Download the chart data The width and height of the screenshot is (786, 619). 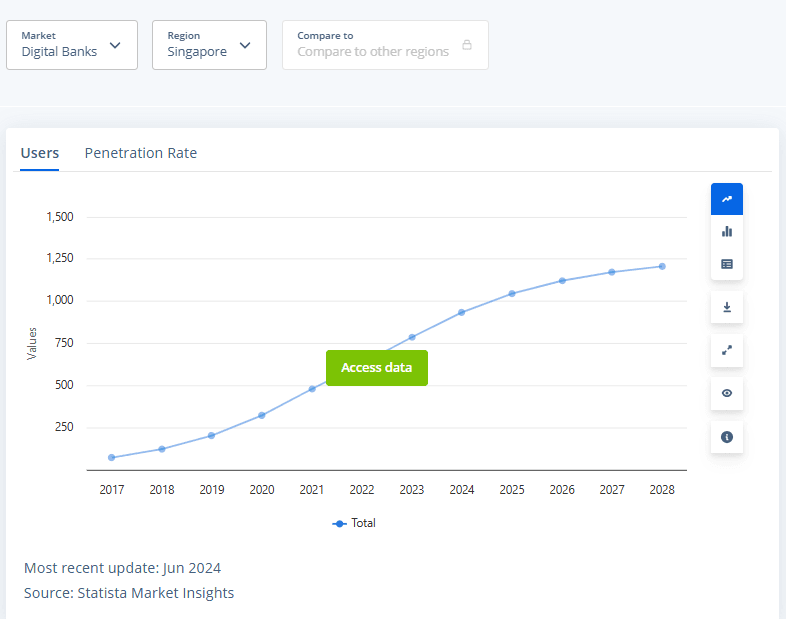[726, 307]
